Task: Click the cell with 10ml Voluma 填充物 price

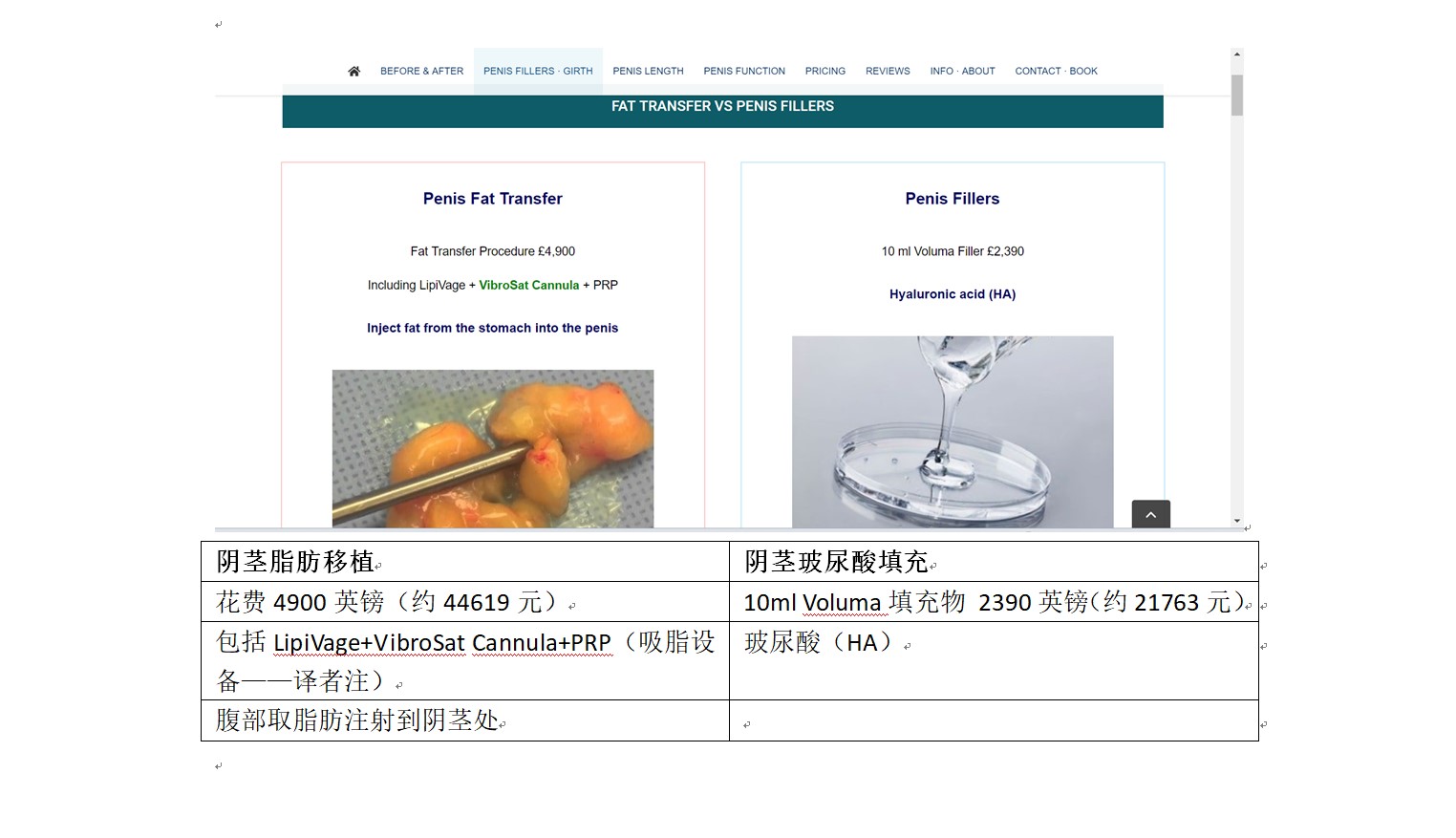Action: point(994,602)
